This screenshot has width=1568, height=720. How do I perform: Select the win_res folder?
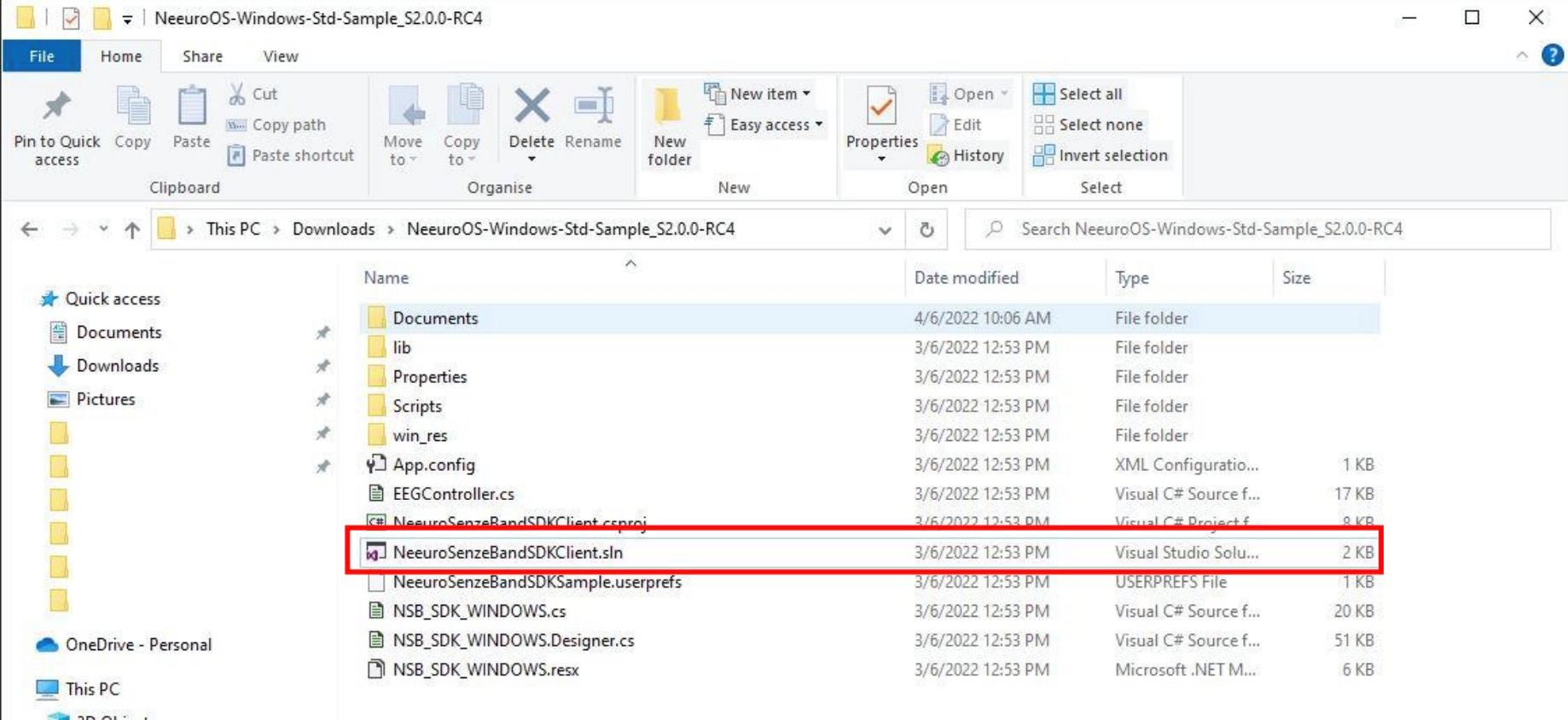[868, 435]
